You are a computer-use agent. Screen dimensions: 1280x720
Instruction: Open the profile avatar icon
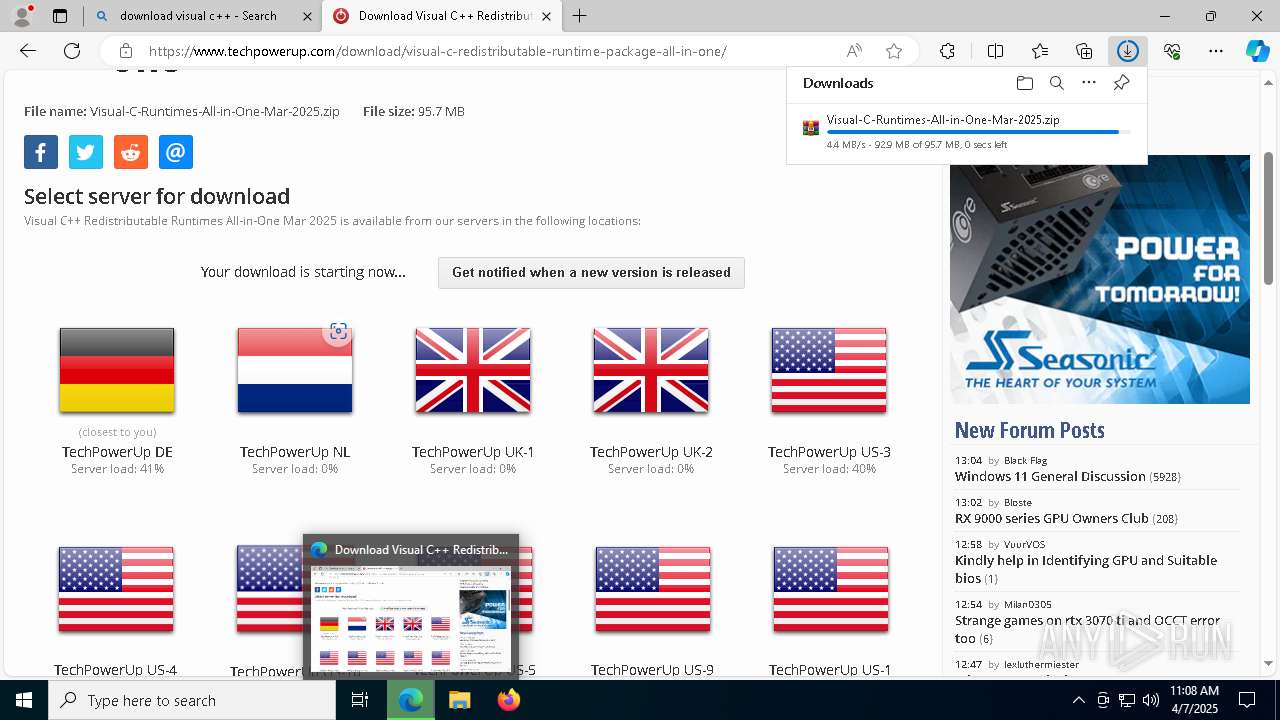point(22,16)
